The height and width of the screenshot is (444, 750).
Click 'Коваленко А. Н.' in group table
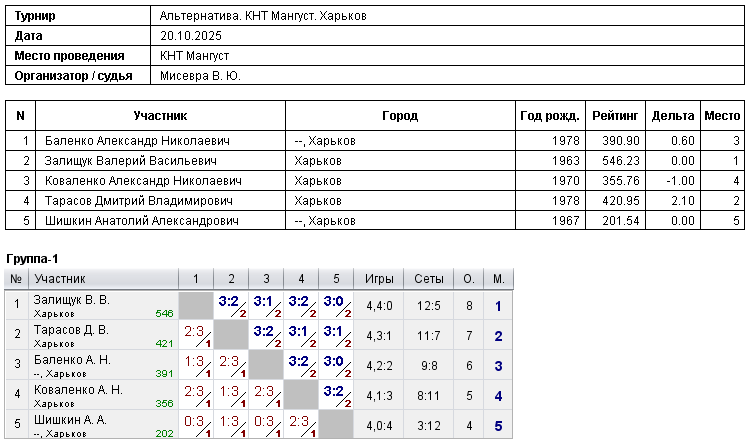(x=78, y=390)
